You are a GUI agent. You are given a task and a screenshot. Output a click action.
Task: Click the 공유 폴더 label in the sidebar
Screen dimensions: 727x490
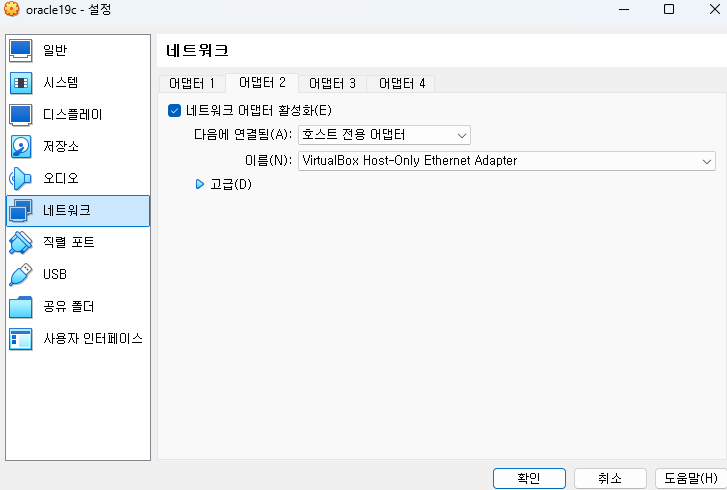point(69,306)
